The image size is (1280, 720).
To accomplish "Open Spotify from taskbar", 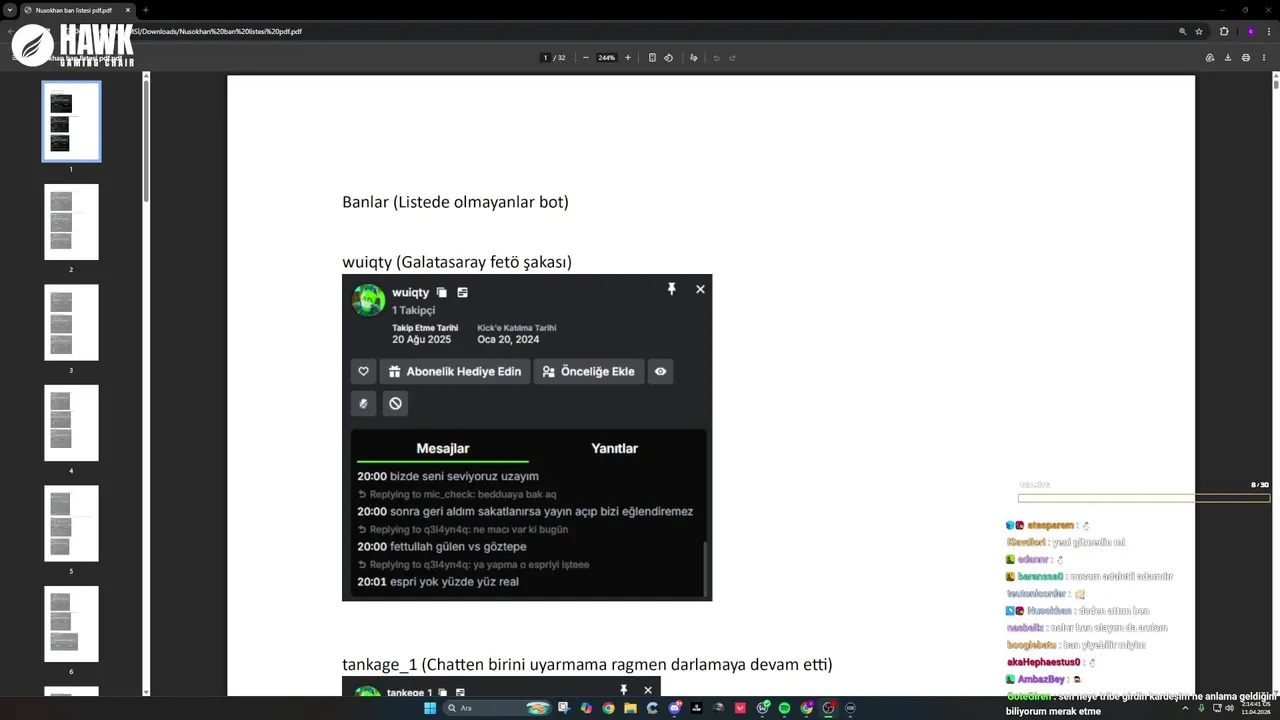I will [785, 708].
